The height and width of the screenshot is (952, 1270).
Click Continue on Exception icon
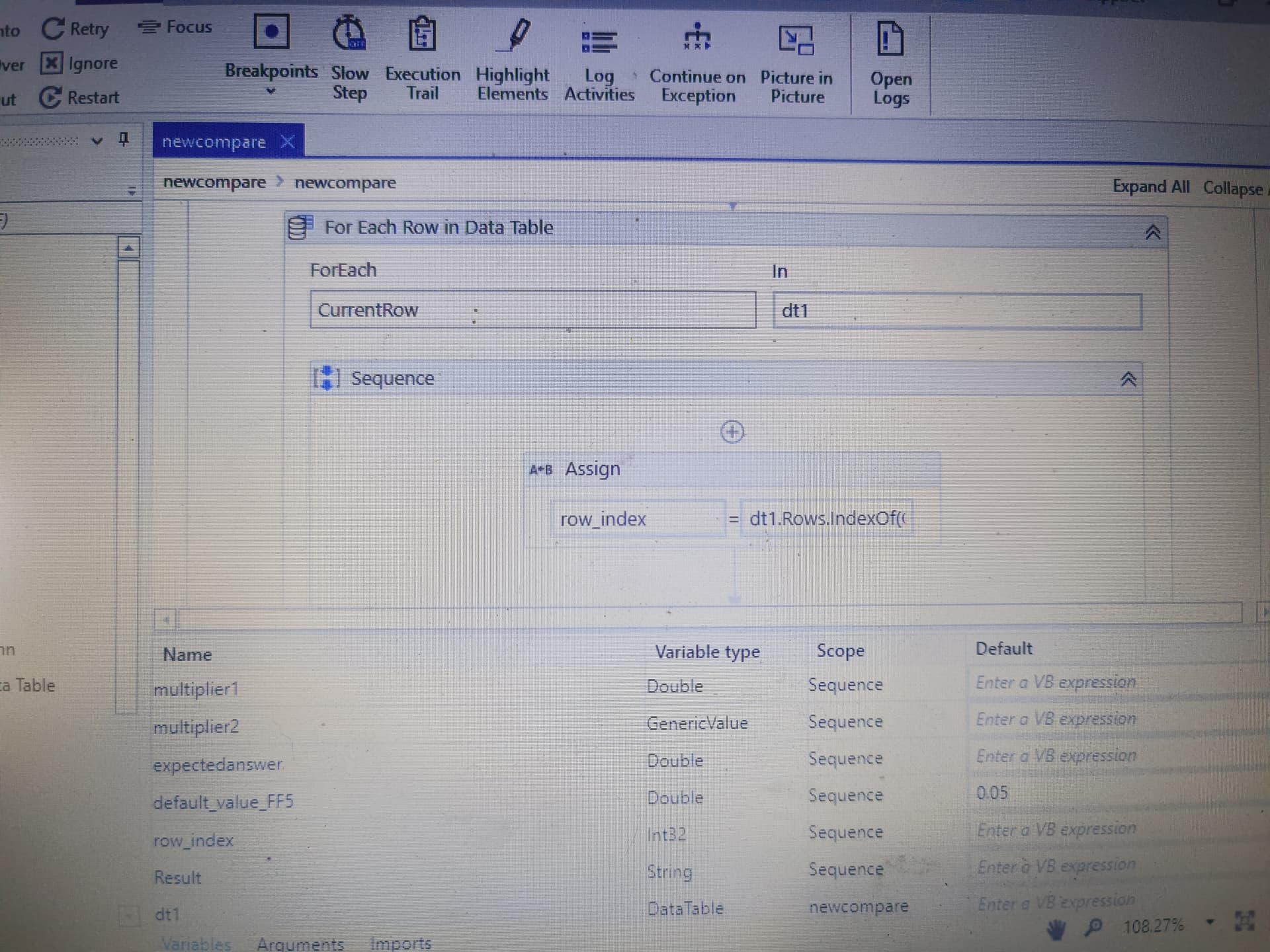click(x=697, y=37)
